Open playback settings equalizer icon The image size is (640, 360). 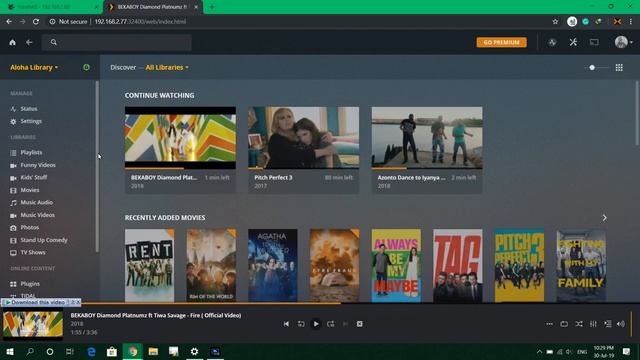pyautogui.click(x=593, y=324)
